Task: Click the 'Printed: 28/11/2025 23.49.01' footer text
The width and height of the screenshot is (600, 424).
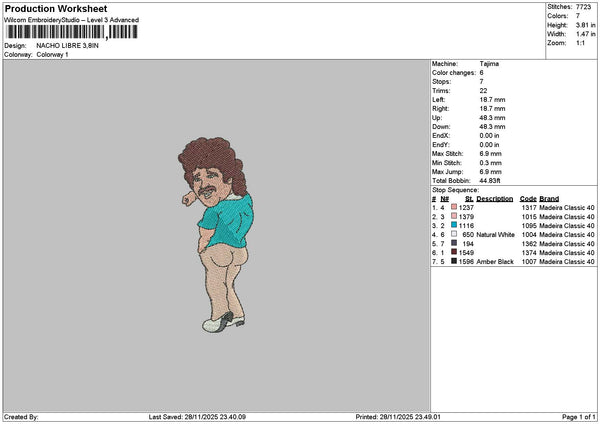Action: (398, 417)
